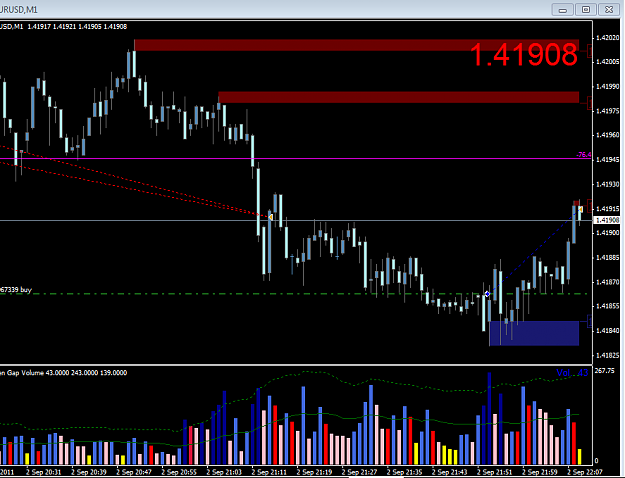Image resolution: width=625 pixels, height=478 pixels.
Task: Select the magenta horizontal level line
Action: (295, 159)
